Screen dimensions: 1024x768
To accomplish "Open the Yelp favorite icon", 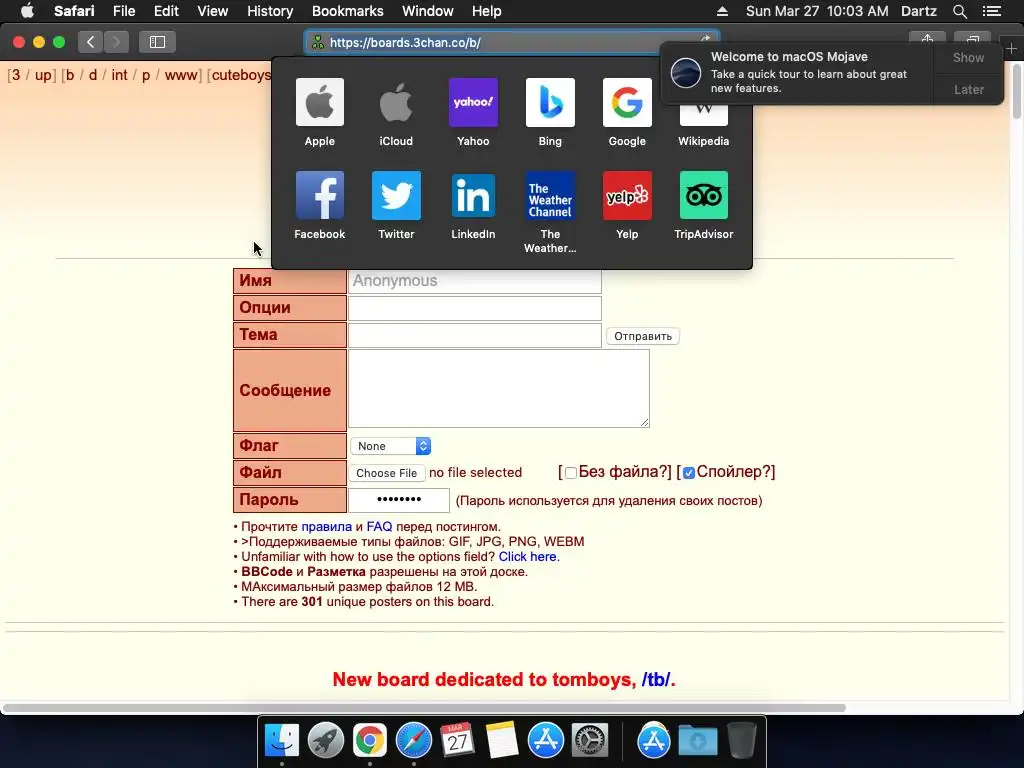I will pos(627,195).
